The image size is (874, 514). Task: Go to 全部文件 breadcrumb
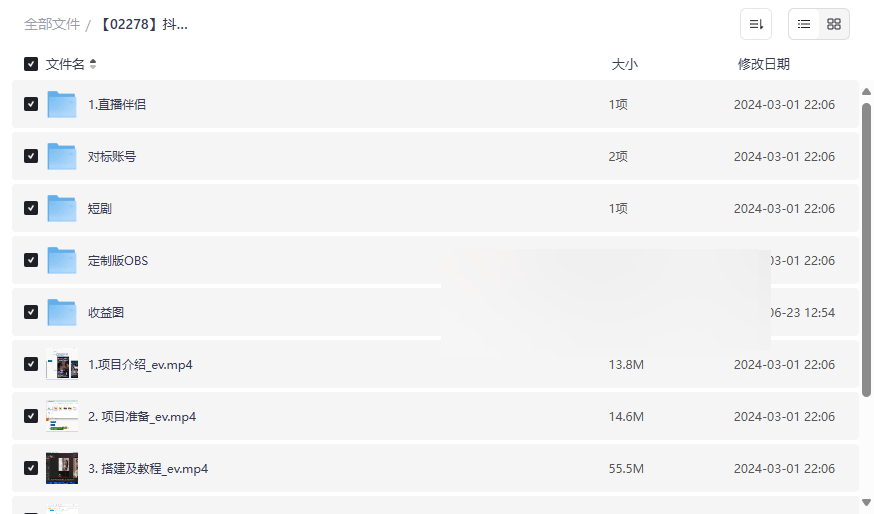click(x=52, y=24)
